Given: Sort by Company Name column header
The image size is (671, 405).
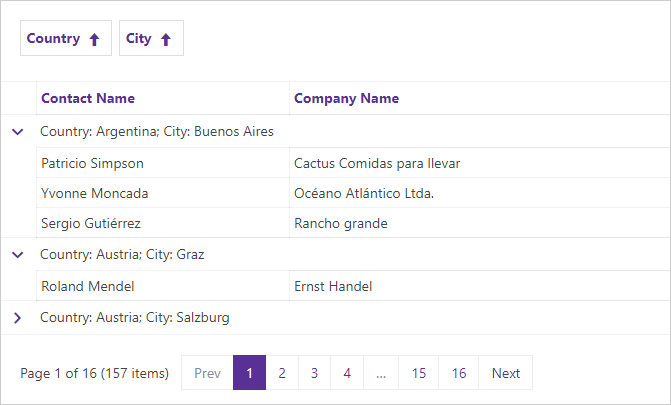Looking at the screenshot, I should pos(346,98).
